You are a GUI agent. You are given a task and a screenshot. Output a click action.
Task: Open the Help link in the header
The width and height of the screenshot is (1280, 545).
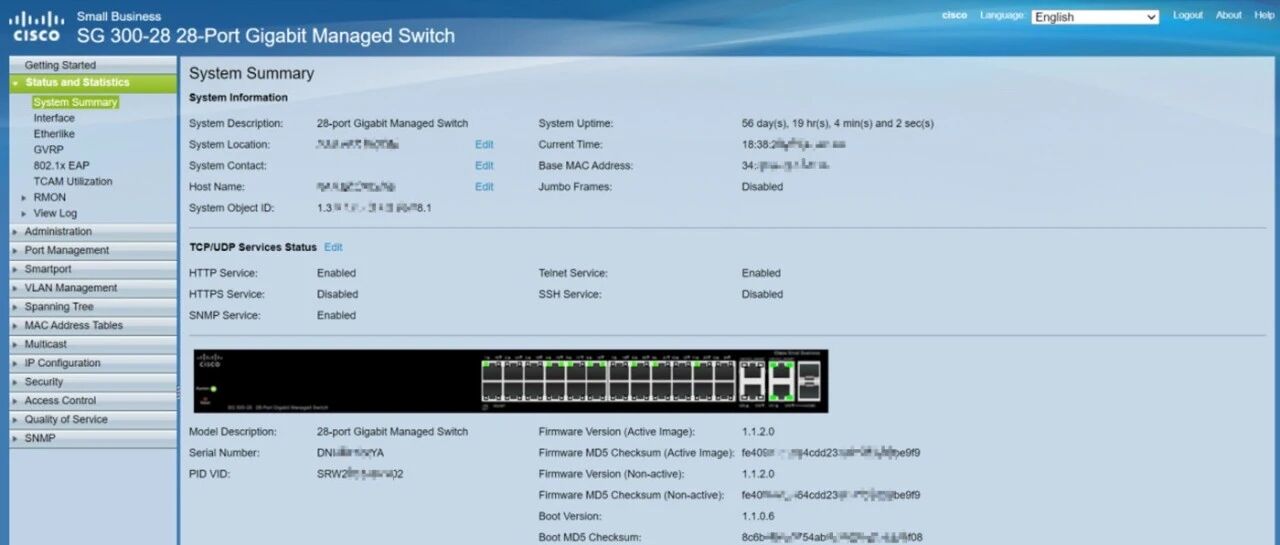pyautogui.click(x=1264, y=15)
